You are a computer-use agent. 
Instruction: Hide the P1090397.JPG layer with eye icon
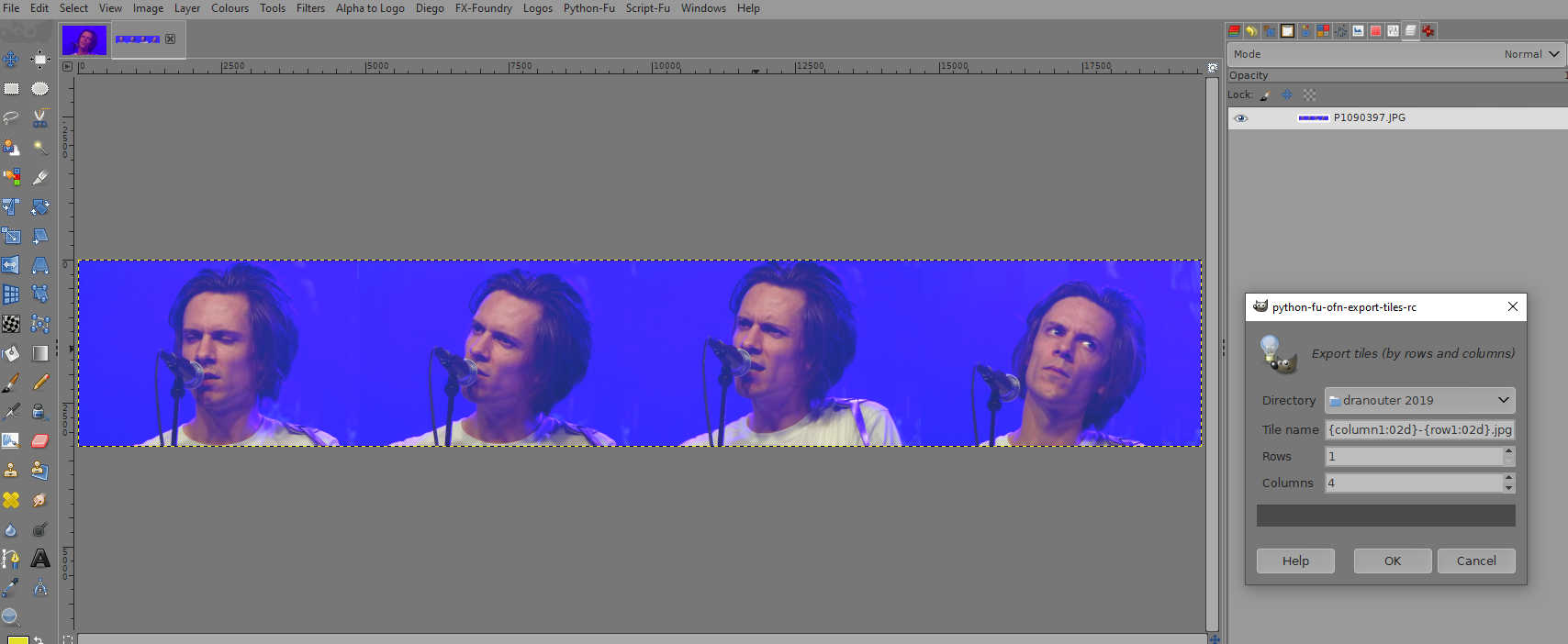pyautogui.click(x=1240, y=118)
